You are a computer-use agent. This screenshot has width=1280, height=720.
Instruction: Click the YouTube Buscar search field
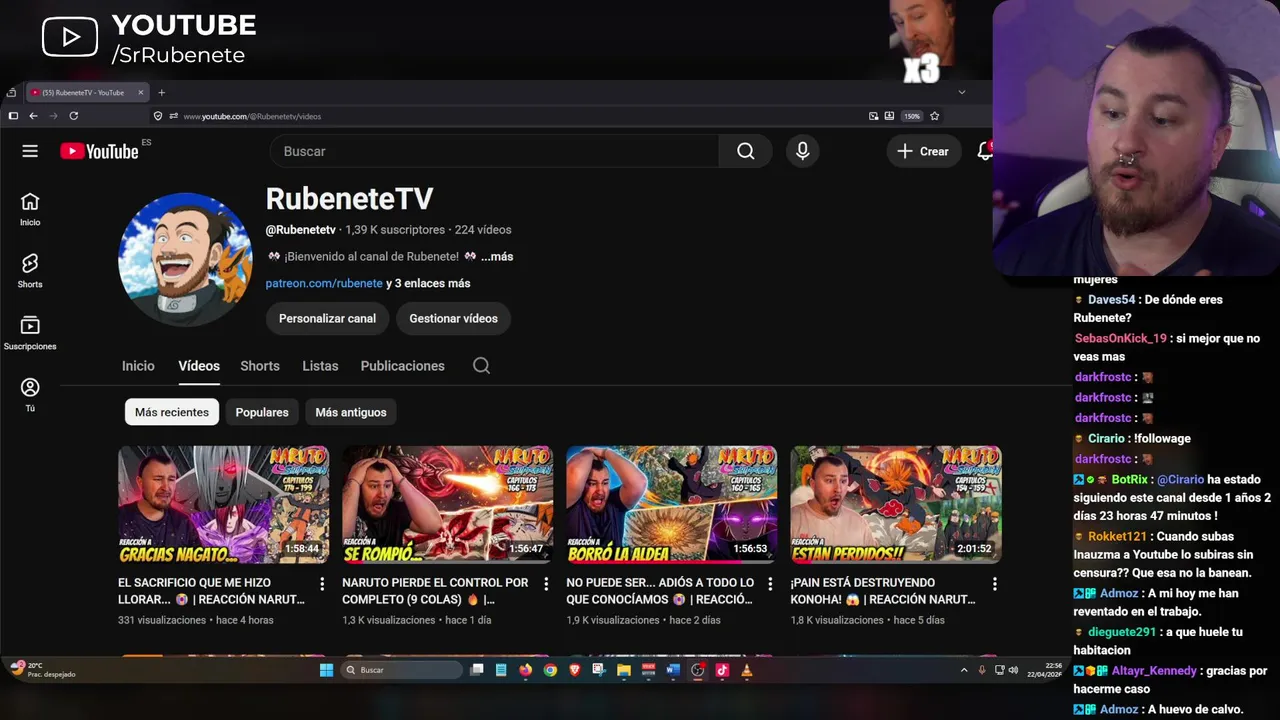click(x=494, y=151)
